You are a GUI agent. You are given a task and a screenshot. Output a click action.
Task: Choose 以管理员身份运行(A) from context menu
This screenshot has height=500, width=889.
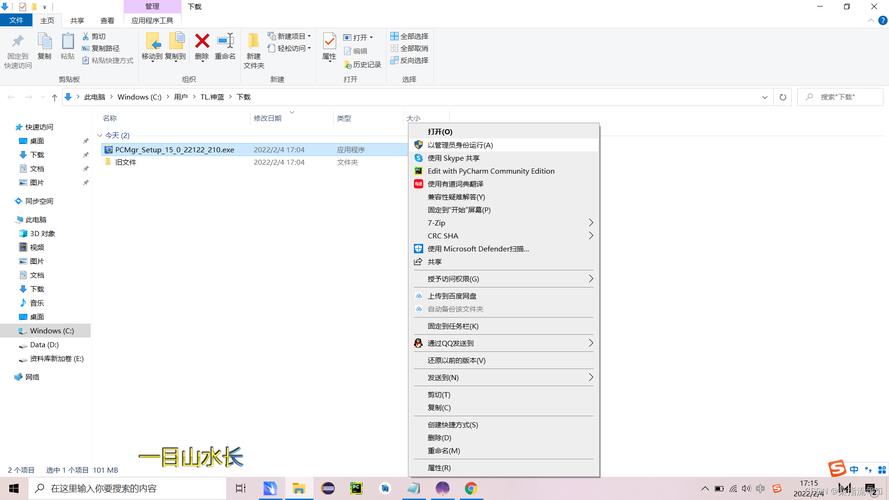(x=460, y=145)
